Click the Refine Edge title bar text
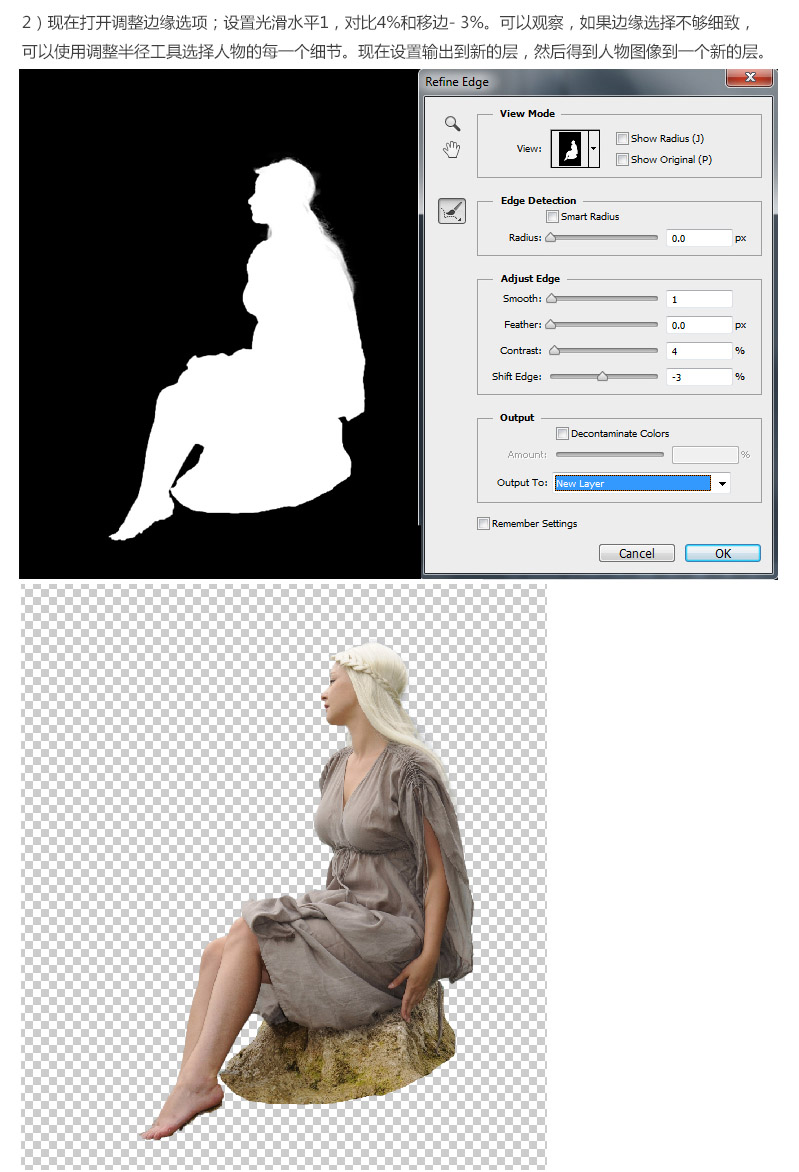 click(457, 81)
